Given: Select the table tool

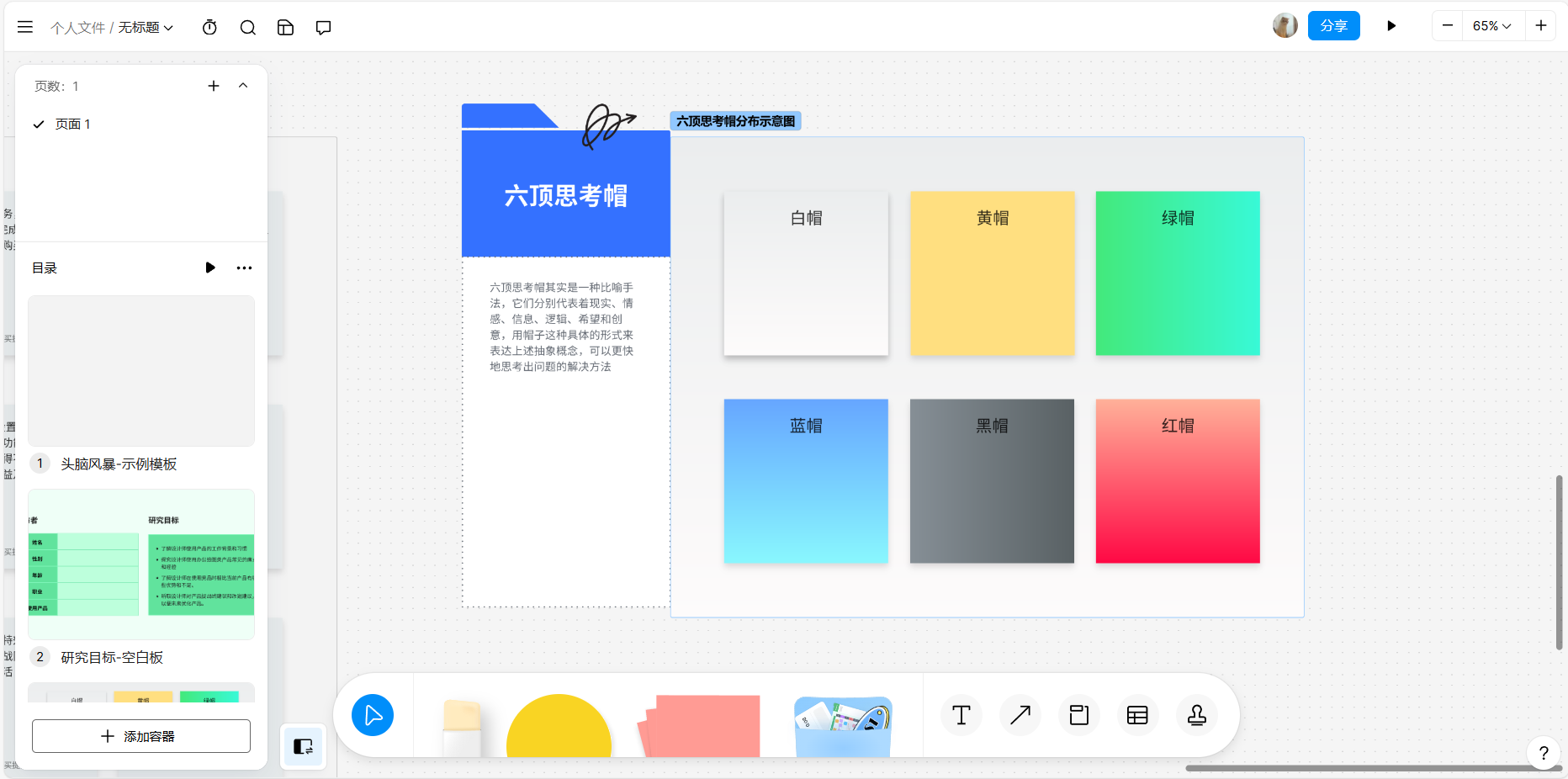Looking at the screenshot, I should [x=1137, y=715].
